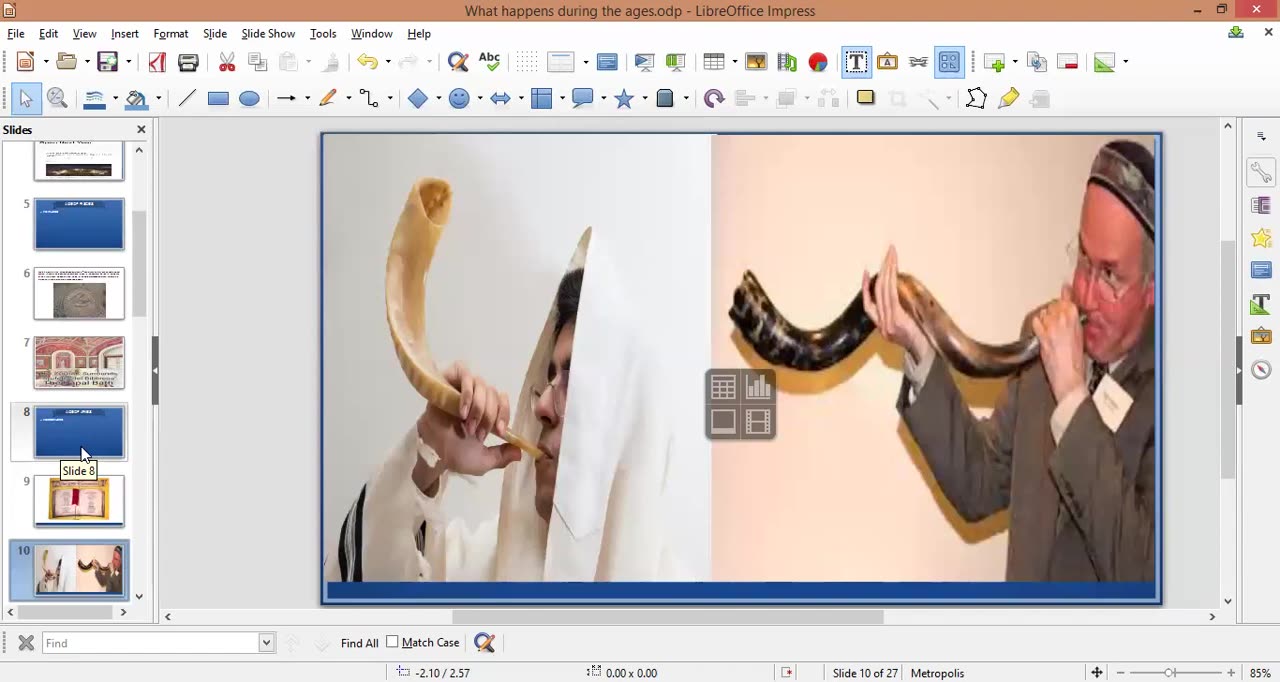Export the presentation as PDF

point(157,62)
